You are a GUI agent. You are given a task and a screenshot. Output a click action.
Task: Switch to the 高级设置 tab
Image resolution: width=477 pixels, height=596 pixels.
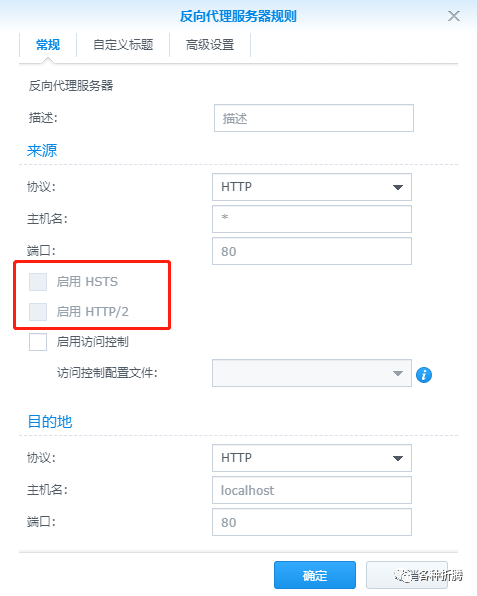[210, 45]
